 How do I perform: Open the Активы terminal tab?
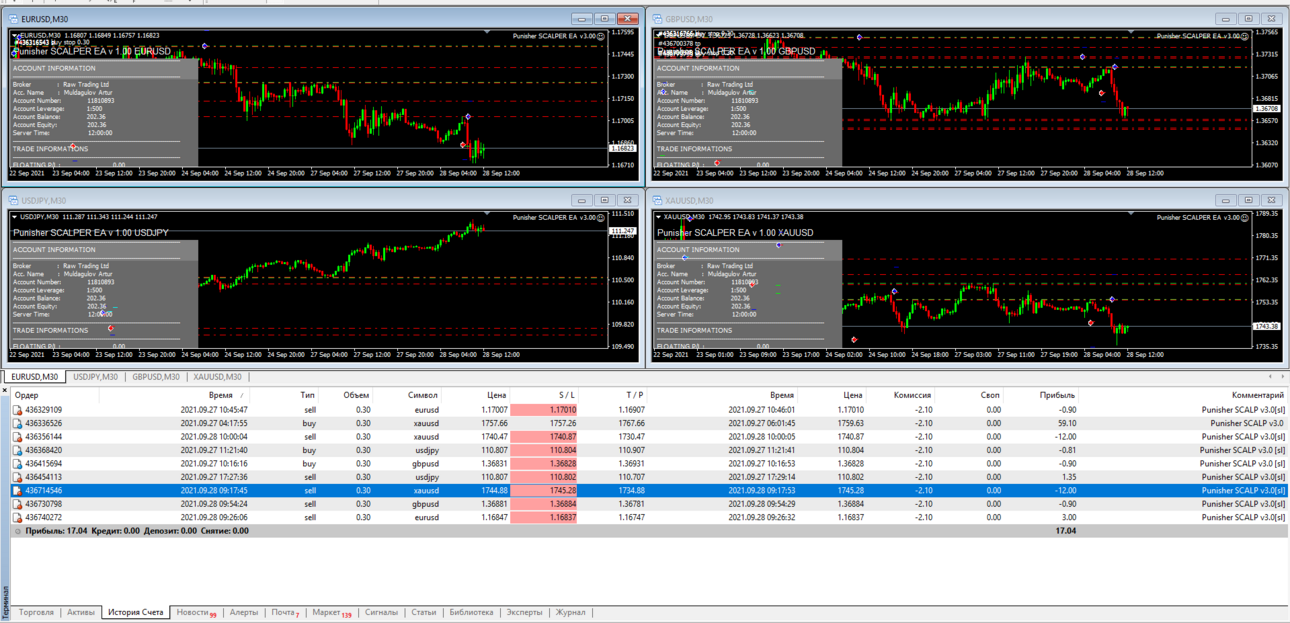pos(81,612)
